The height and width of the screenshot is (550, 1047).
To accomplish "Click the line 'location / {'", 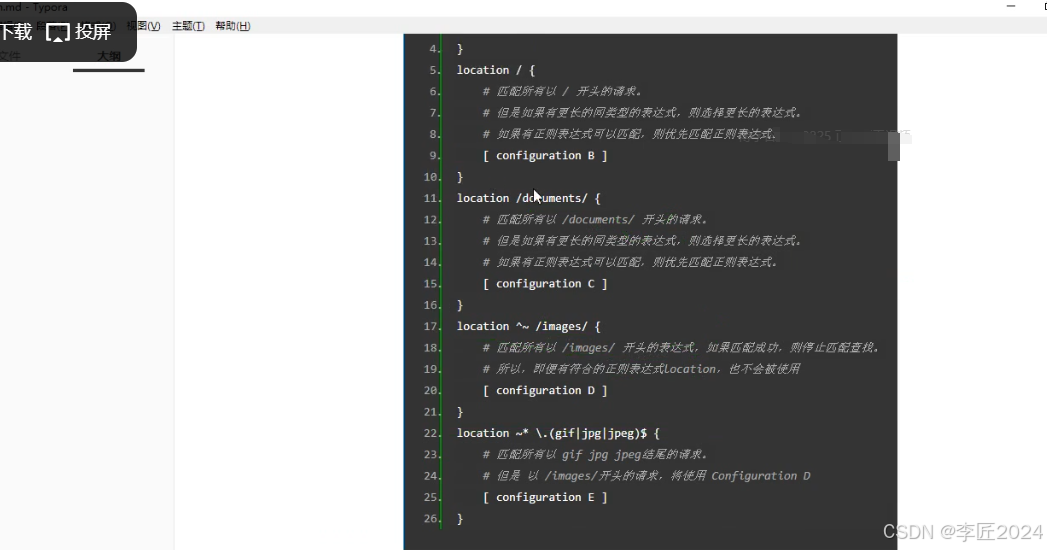I will (495, 70).
